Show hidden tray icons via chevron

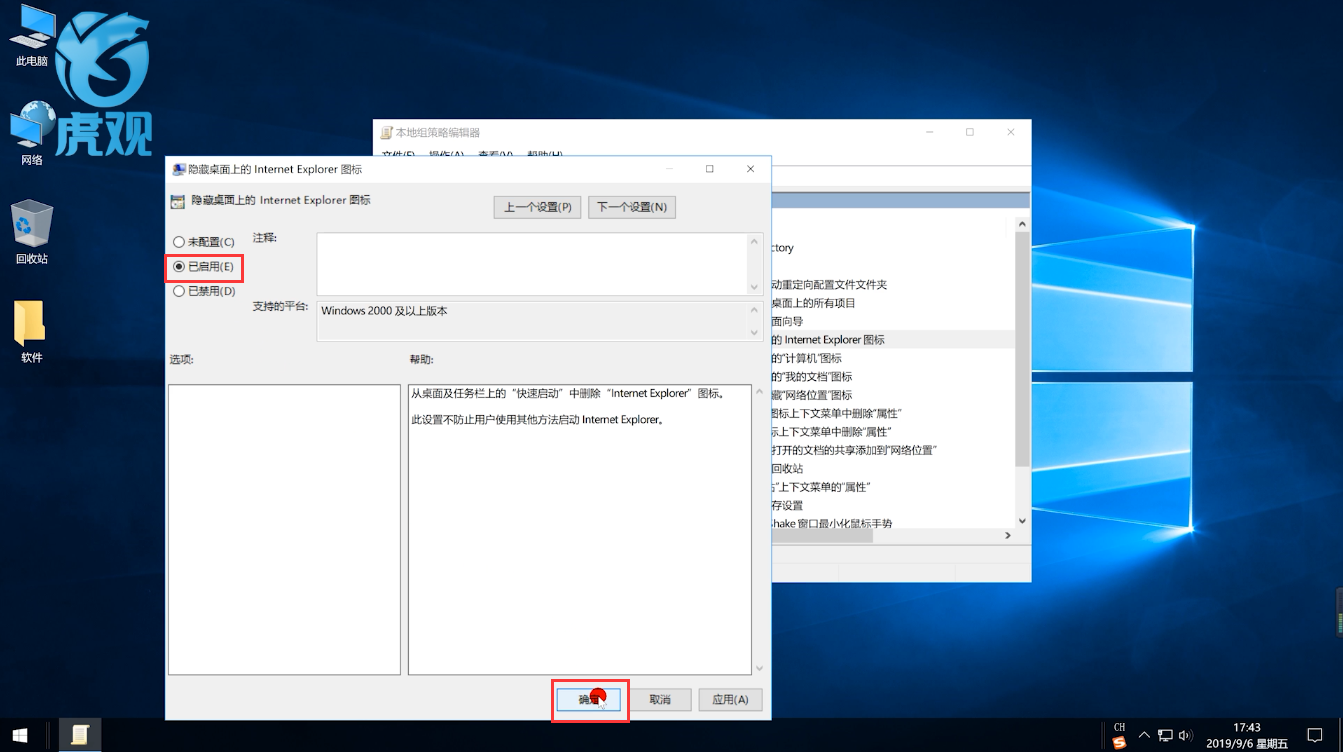tap(1145, 735)
